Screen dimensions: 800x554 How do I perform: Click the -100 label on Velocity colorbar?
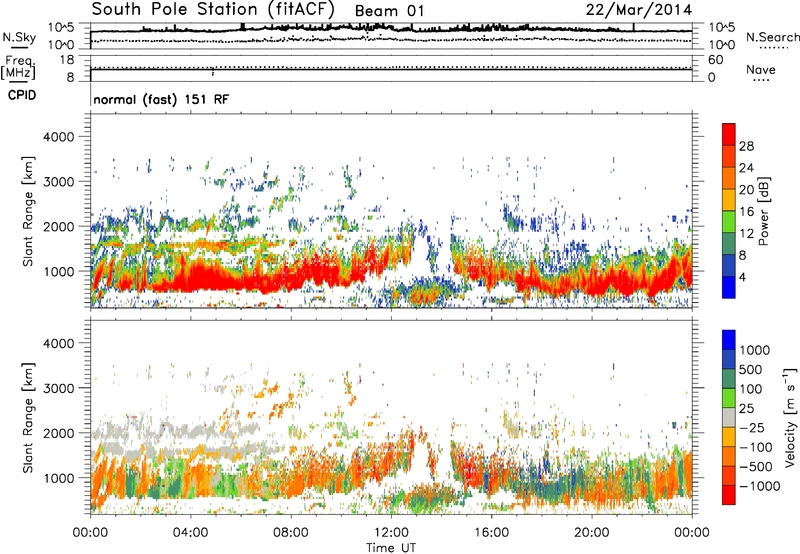point(756,447)
